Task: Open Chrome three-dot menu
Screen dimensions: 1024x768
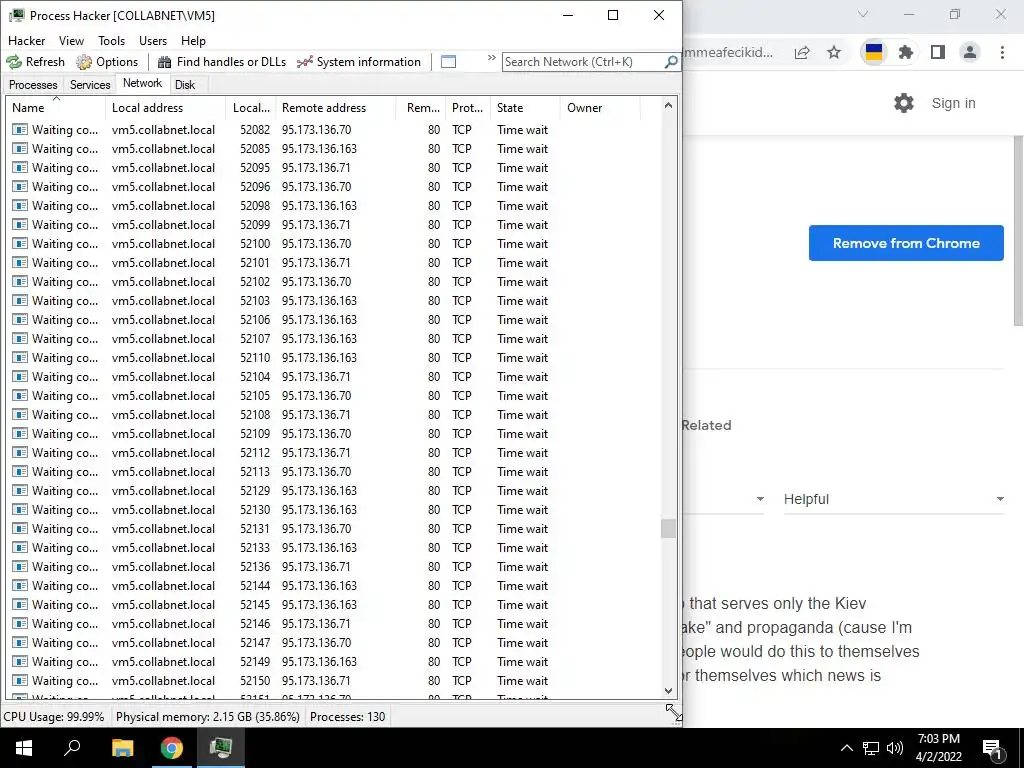Action: click(1002, 52)
